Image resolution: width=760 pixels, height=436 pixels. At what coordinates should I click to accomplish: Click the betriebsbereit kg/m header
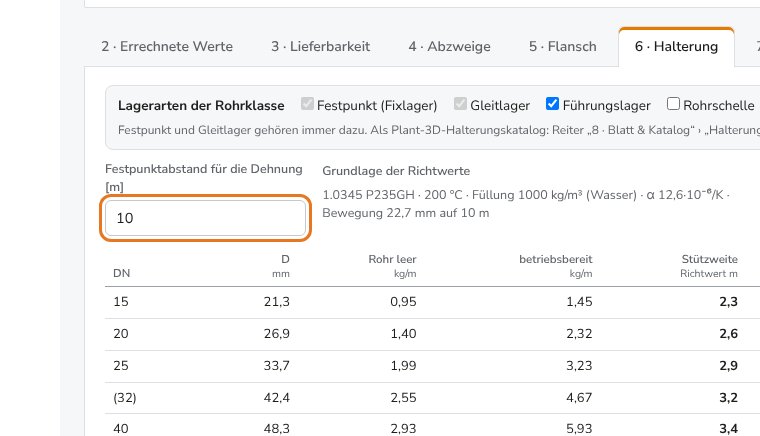(x=555, y=266)
